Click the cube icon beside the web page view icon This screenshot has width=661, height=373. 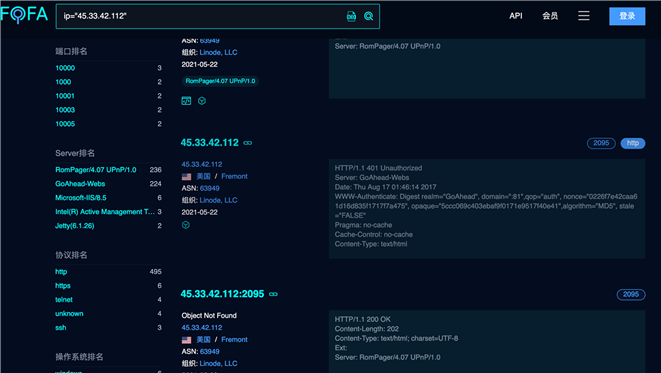tap(202, 101)
